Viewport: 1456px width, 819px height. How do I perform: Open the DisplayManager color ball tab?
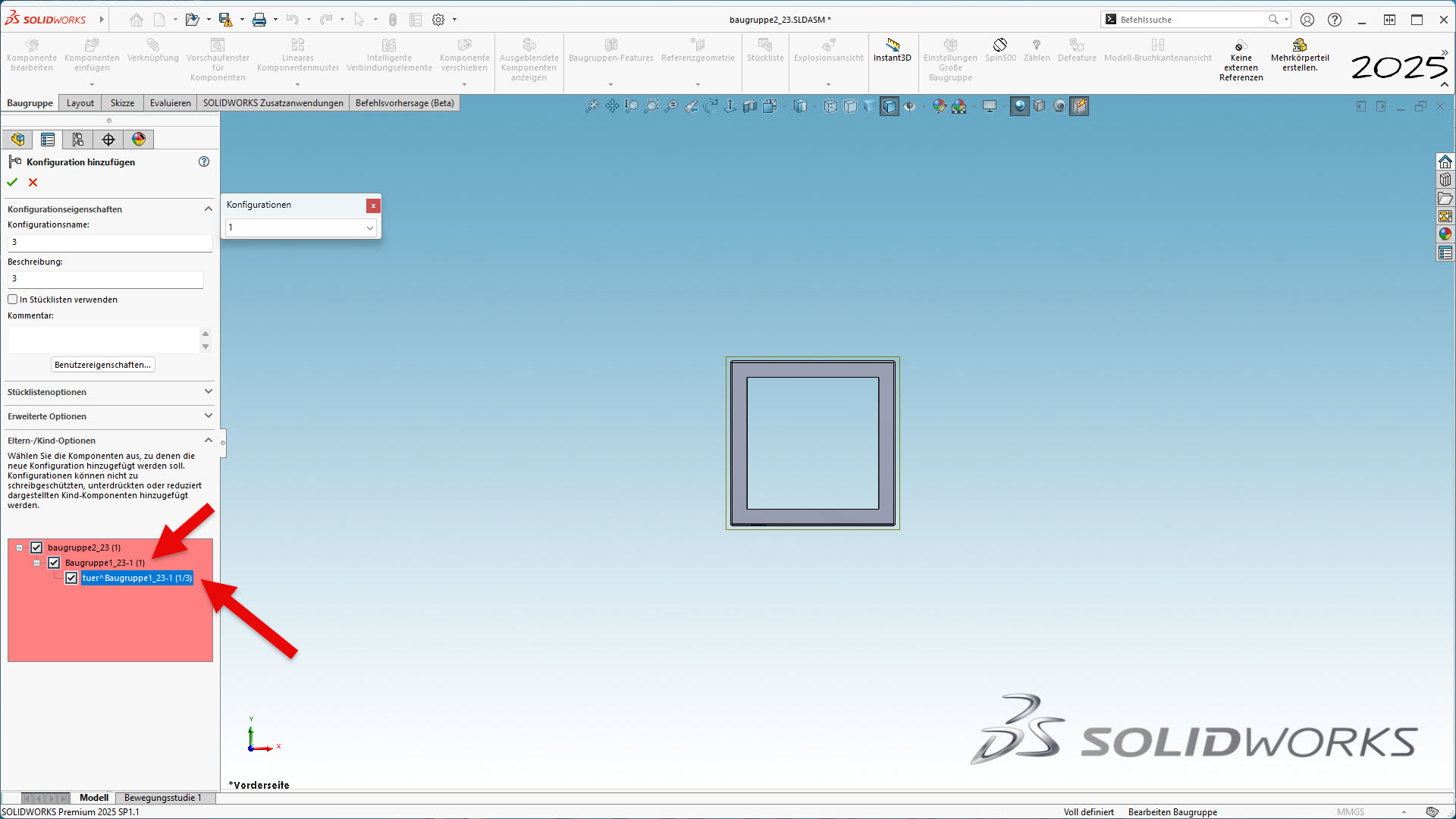click(x=139, y=139)
